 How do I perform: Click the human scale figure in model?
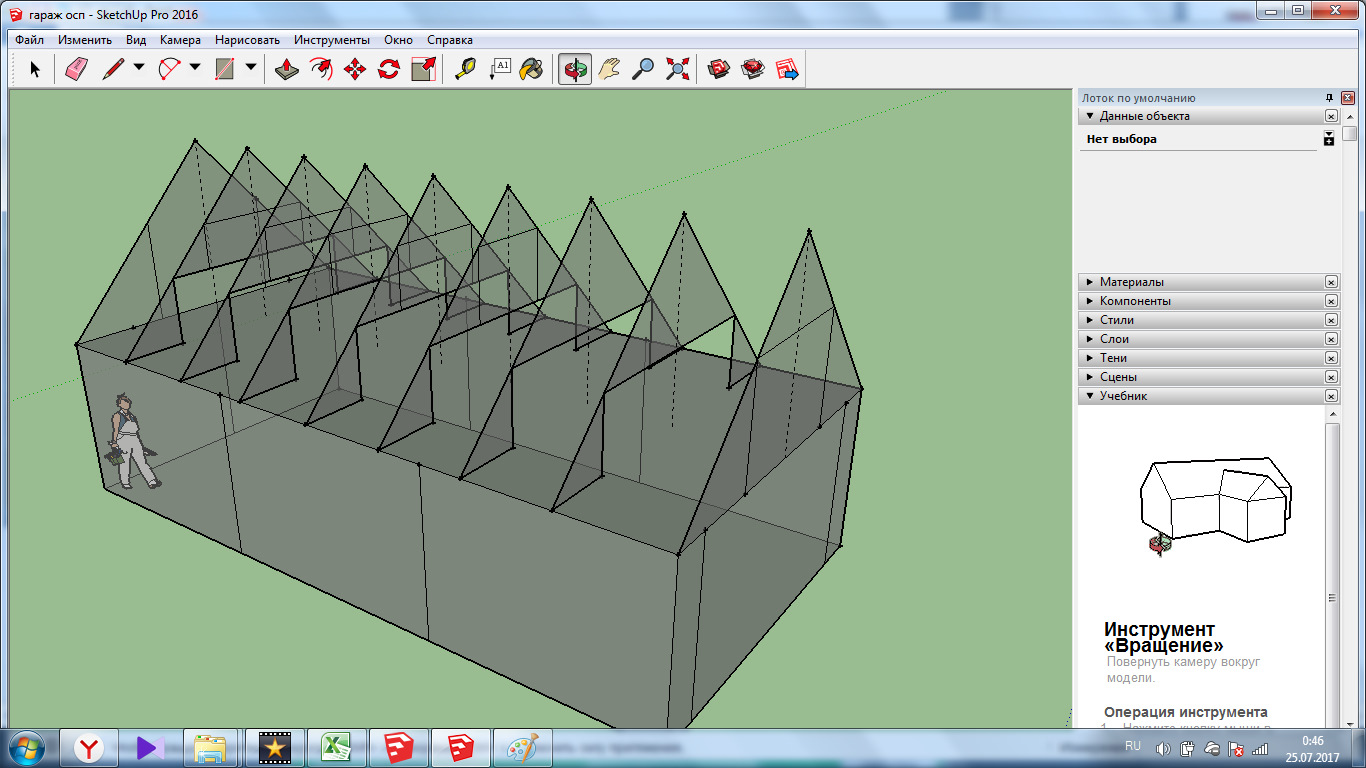[133, 440]
